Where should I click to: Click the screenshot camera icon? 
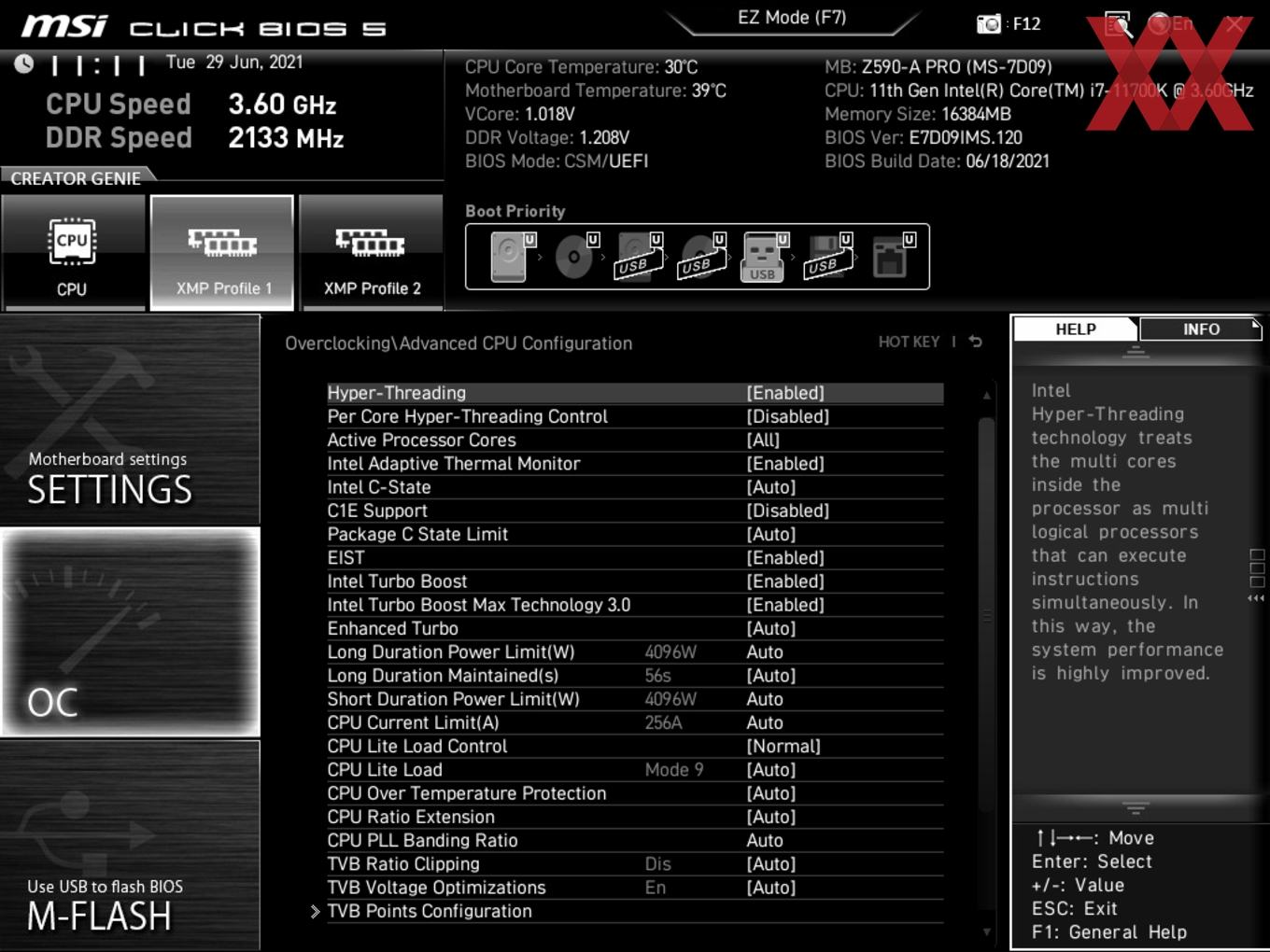tap(988, 23)
